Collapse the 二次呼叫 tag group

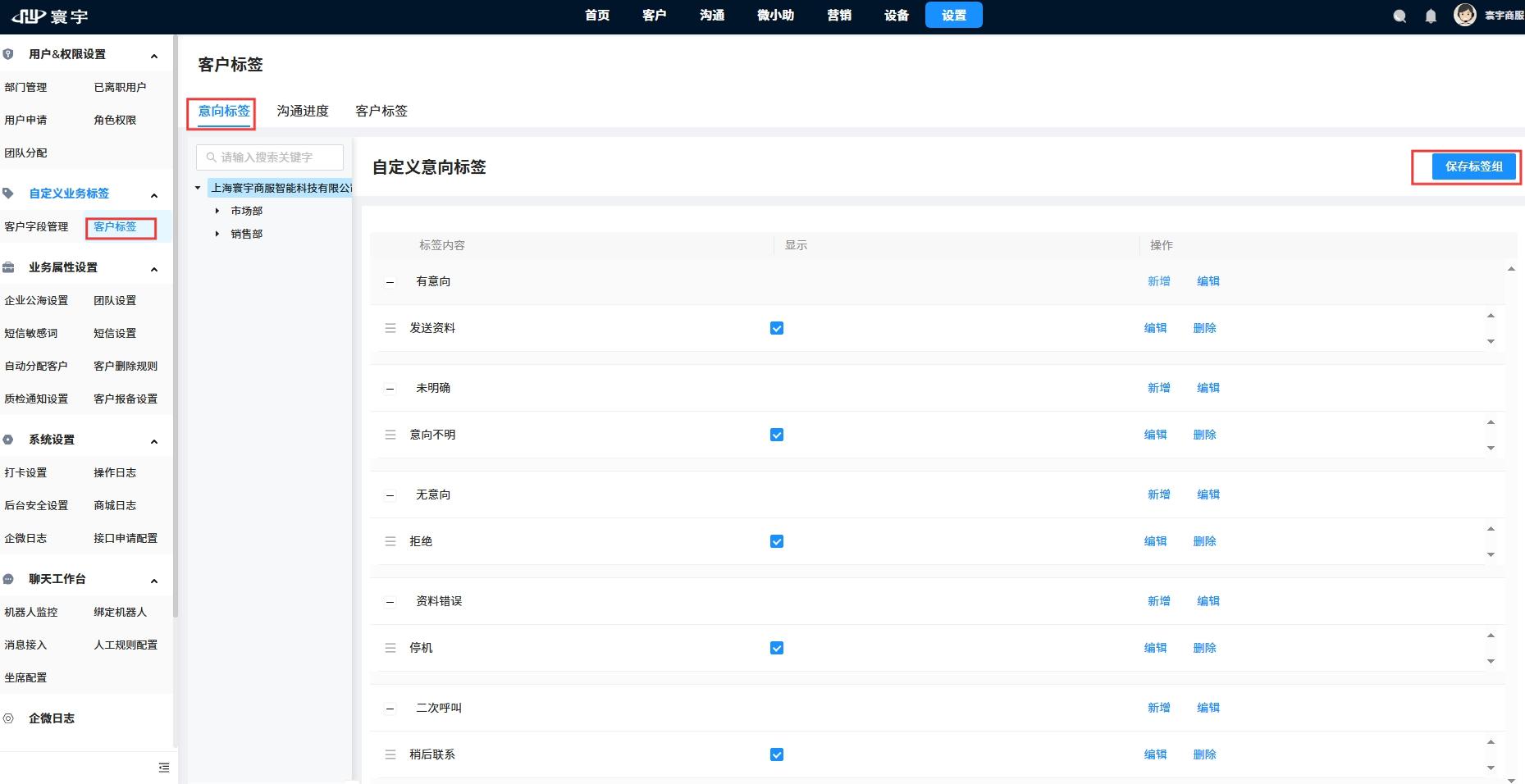[x=390, y=709]
